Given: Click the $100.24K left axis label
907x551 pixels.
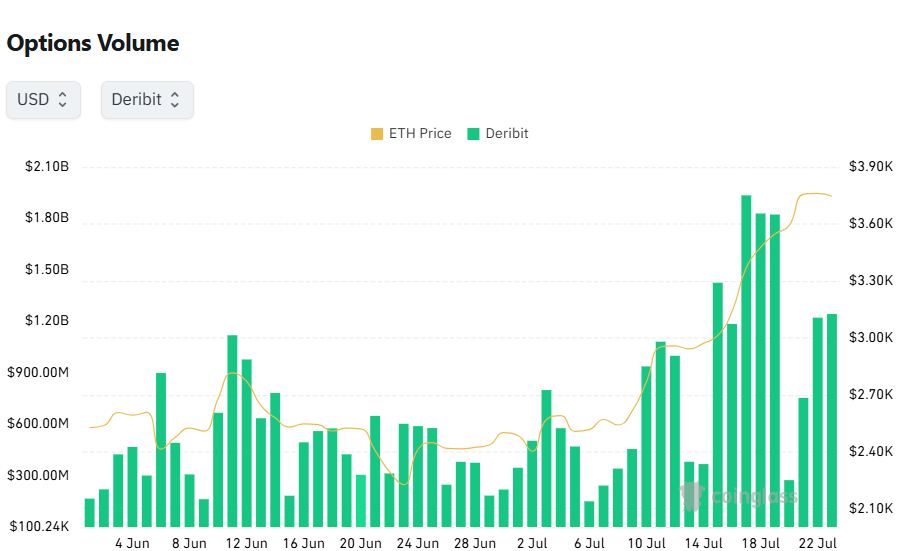Looking at the screenshot, I should pyautogui.click(x=39, y=526).
